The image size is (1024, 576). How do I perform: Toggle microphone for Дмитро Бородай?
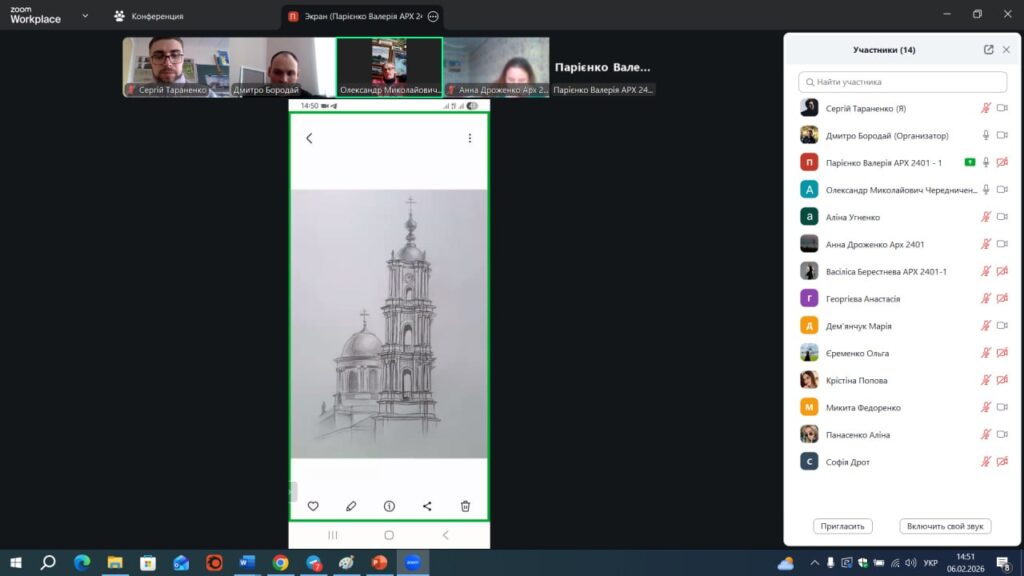985,135
